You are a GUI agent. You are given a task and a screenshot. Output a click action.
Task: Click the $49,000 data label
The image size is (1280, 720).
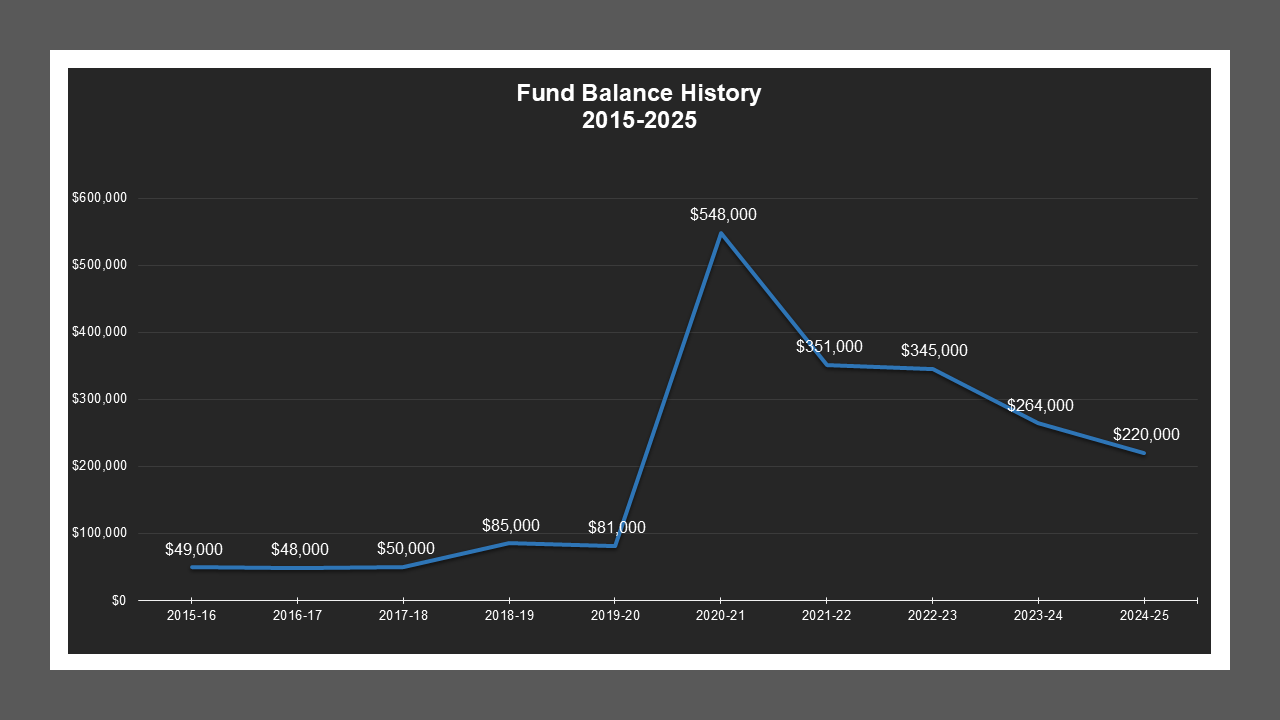pos(194,548)
